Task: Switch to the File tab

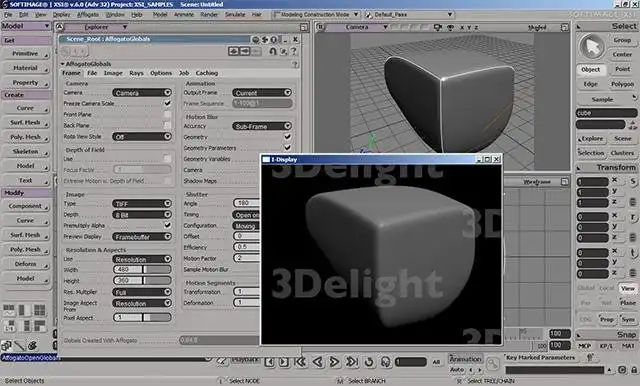Action: tap(92, 73)
